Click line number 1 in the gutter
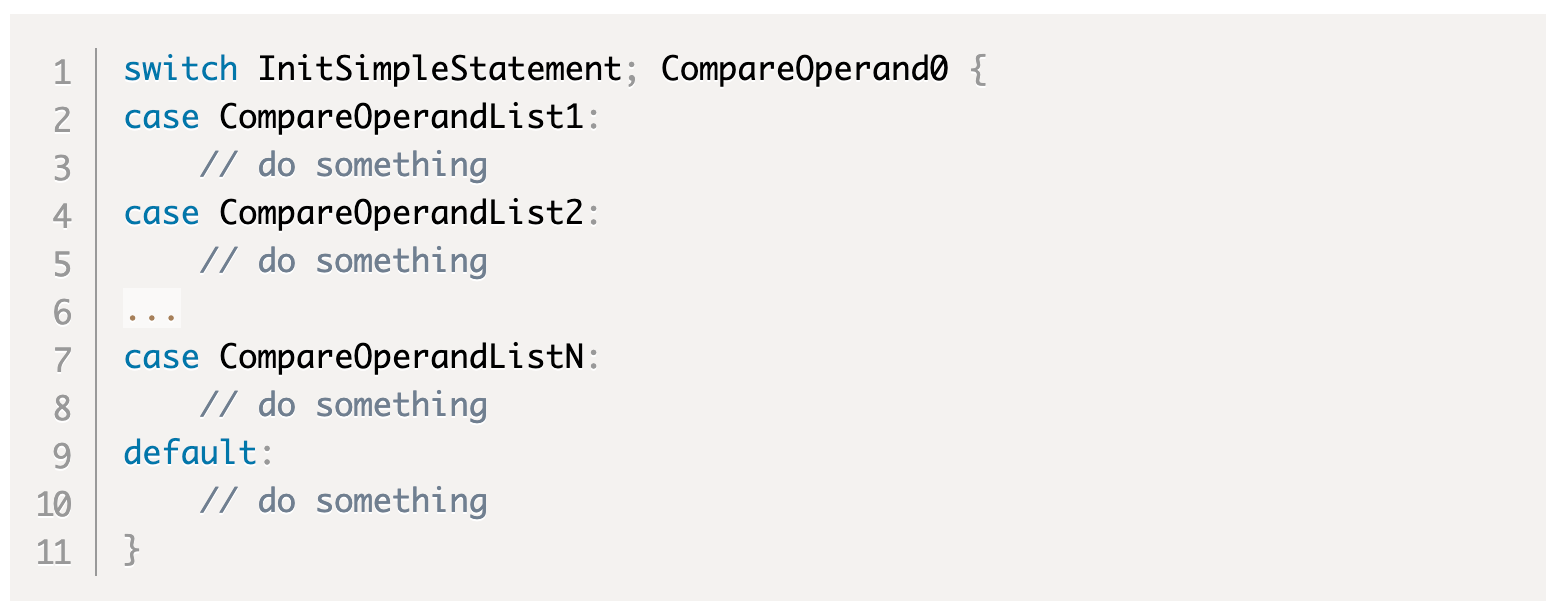The image size is (1560, 612). pos(62,72)
